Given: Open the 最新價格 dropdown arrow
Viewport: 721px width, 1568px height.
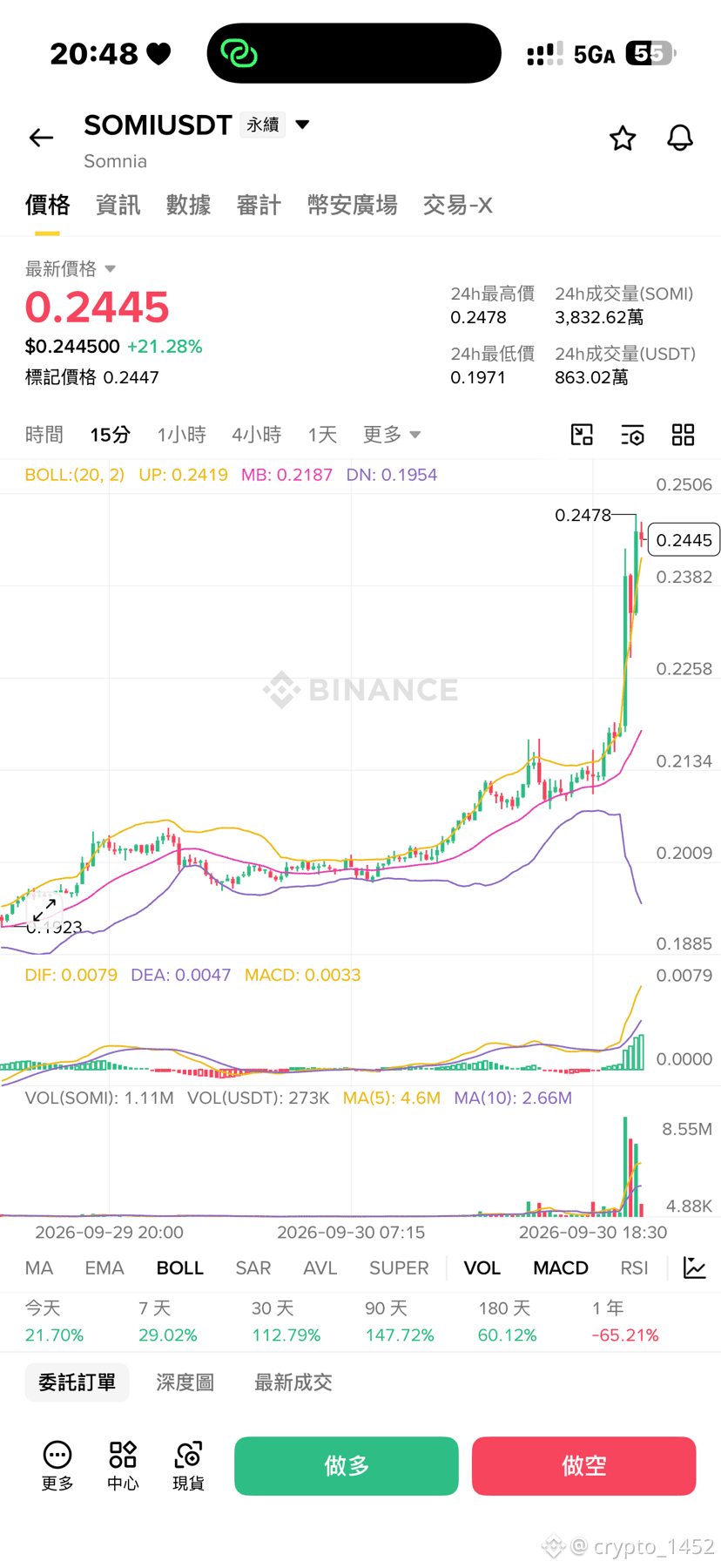Looking at the screenshot, I should [110, 268].
